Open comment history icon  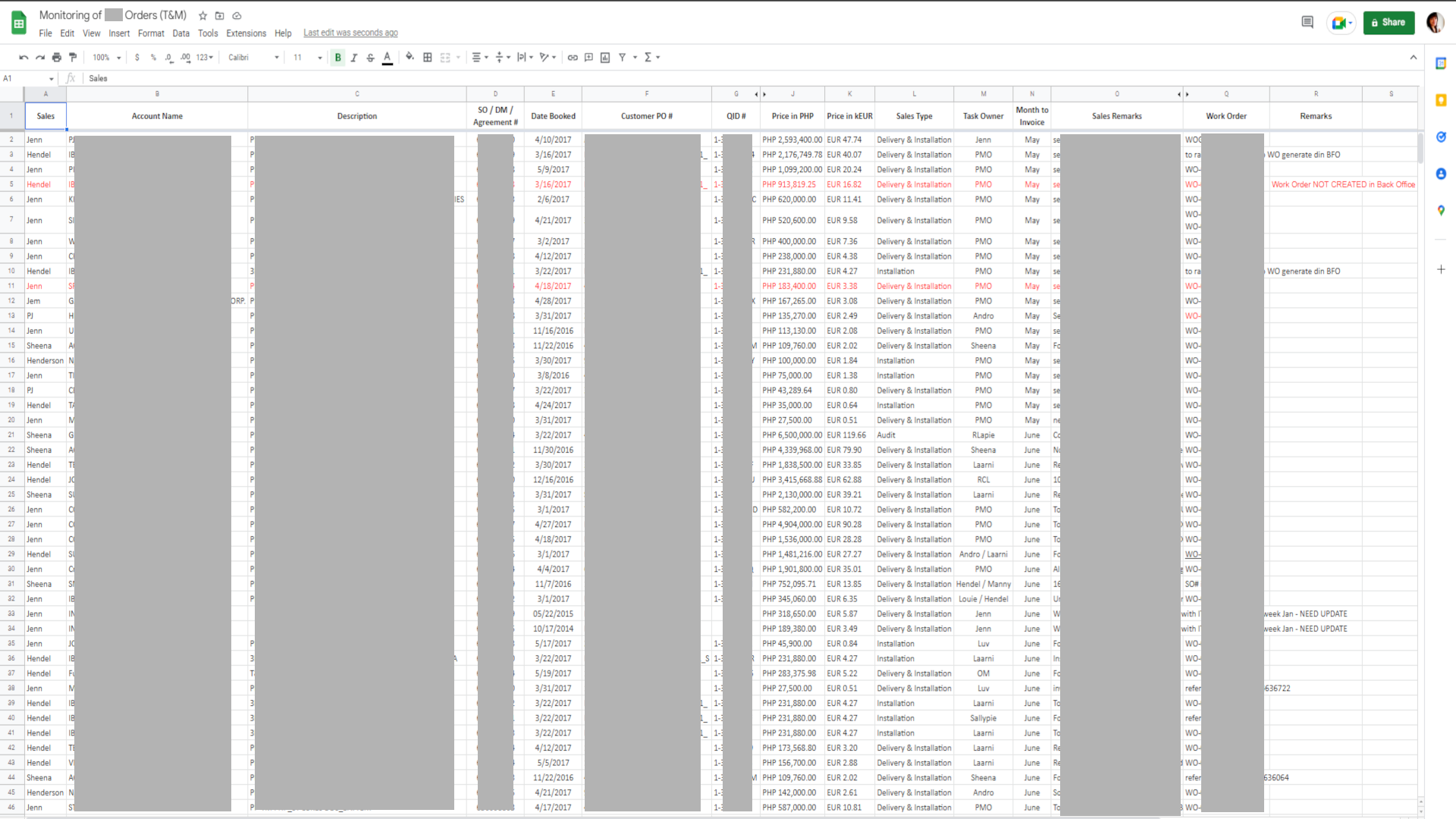pyautogui.click(x=1307, y=23)
